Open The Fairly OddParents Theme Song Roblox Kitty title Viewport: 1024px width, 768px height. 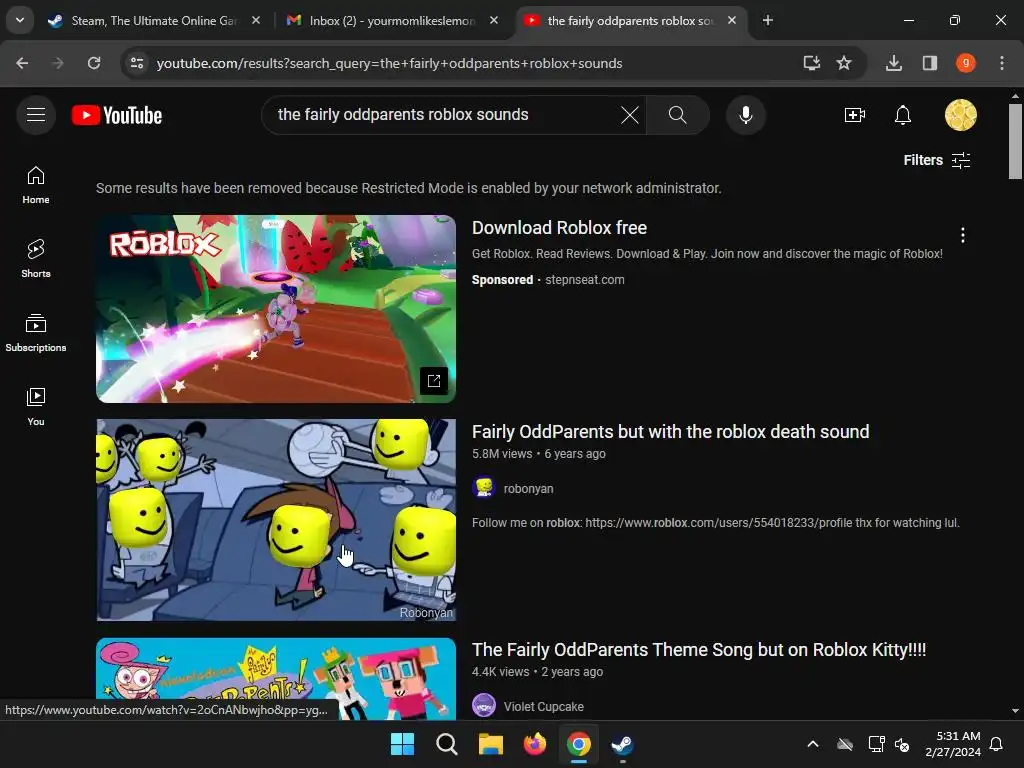699,650
